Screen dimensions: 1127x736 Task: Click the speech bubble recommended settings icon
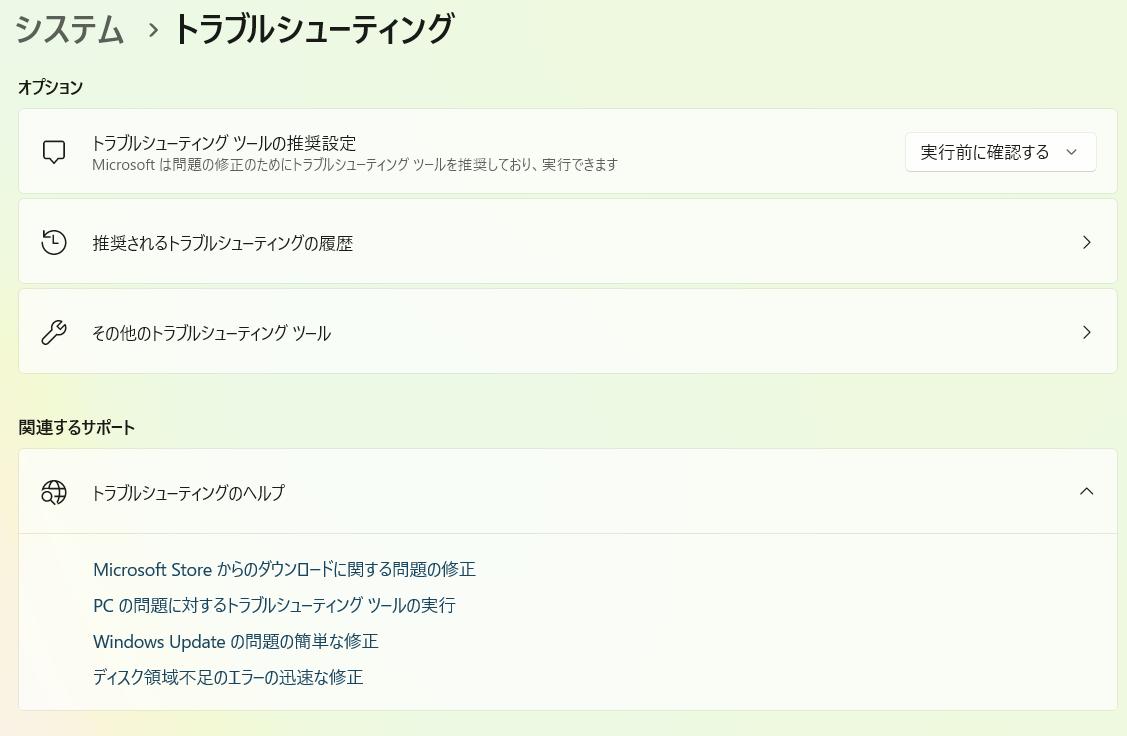coord(54,152)
